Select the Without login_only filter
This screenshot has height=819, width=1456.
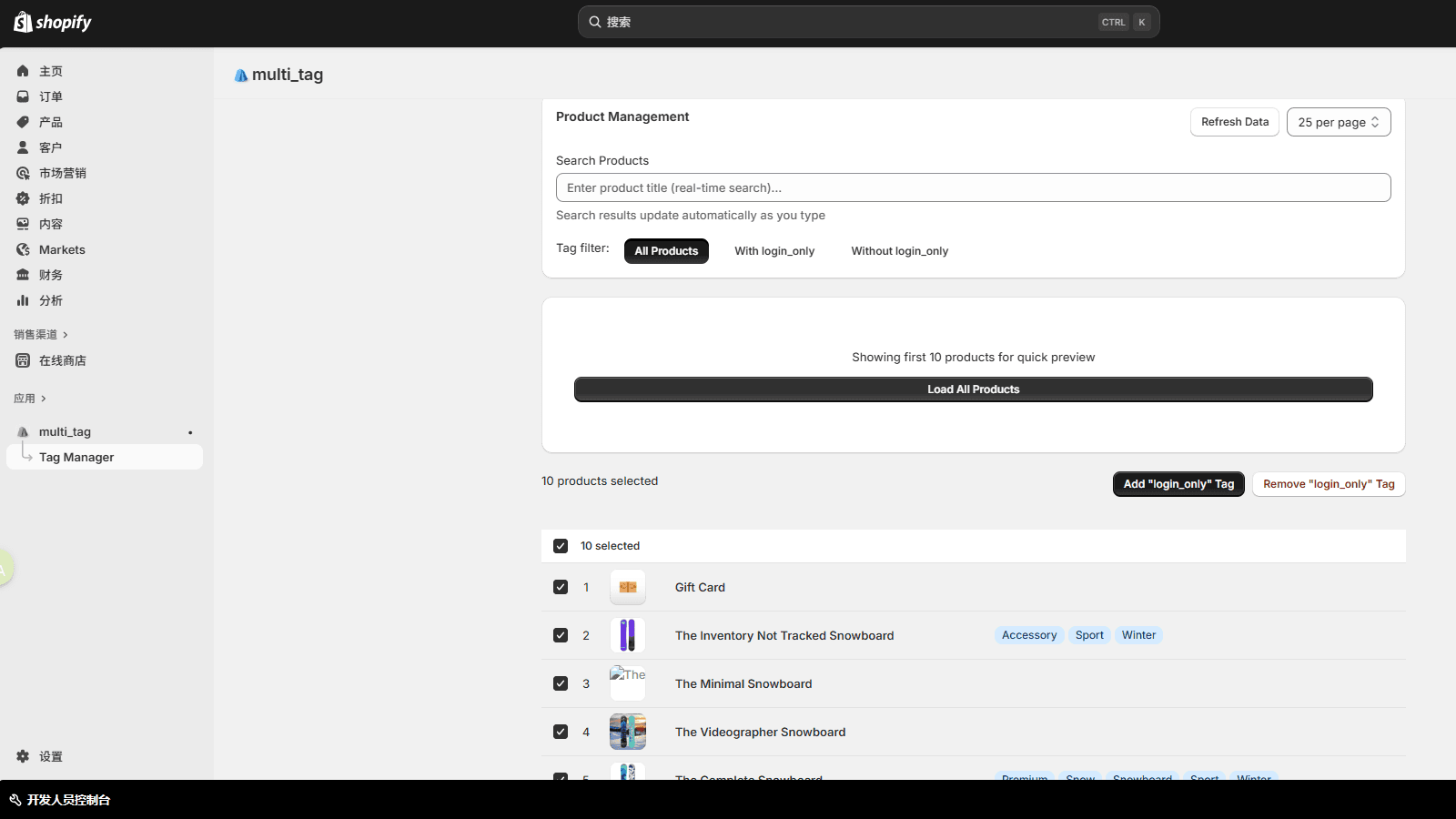[x=900, y=251]
